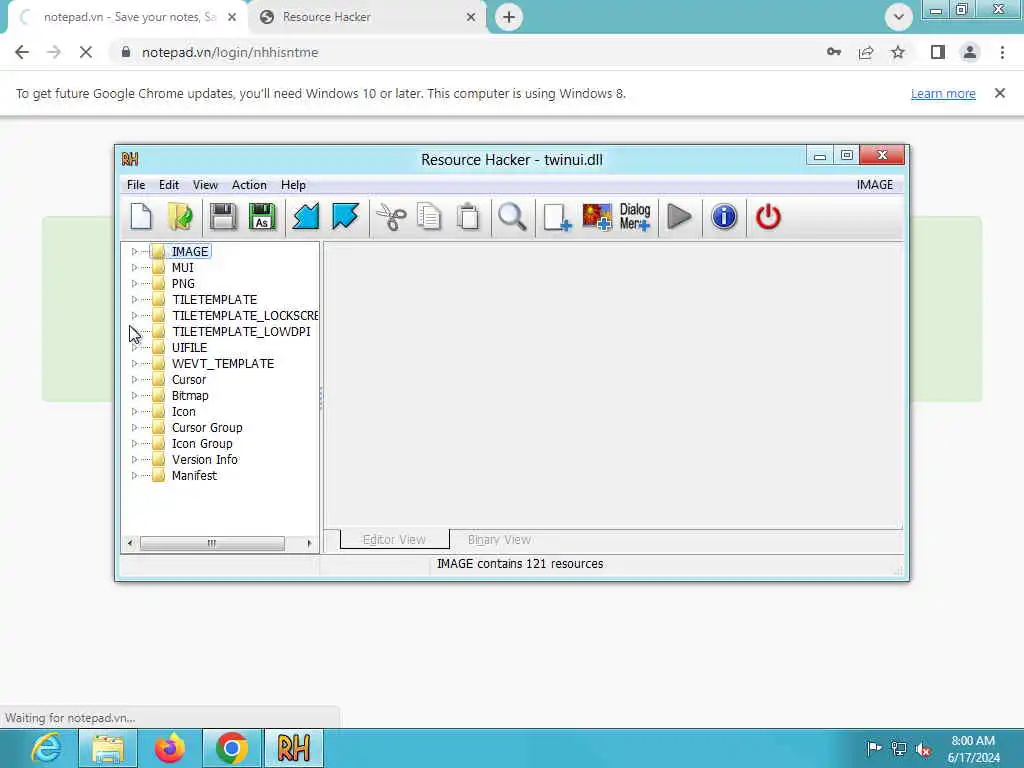1024x768 pixels.
Task: Open the View menu
Action: 205,185
